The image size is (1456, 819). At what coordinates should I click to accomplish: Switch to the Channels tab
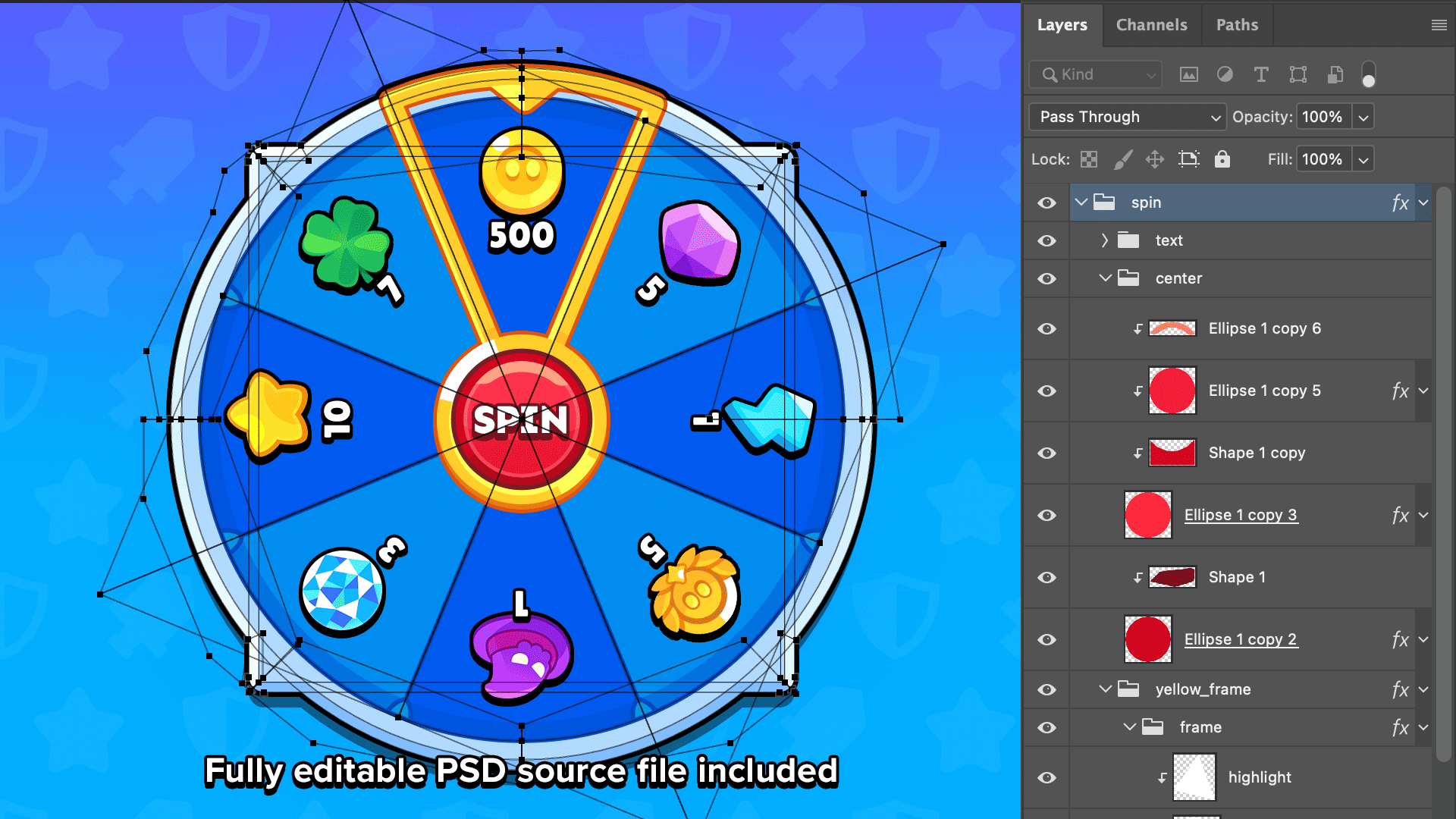point(1151,25)
